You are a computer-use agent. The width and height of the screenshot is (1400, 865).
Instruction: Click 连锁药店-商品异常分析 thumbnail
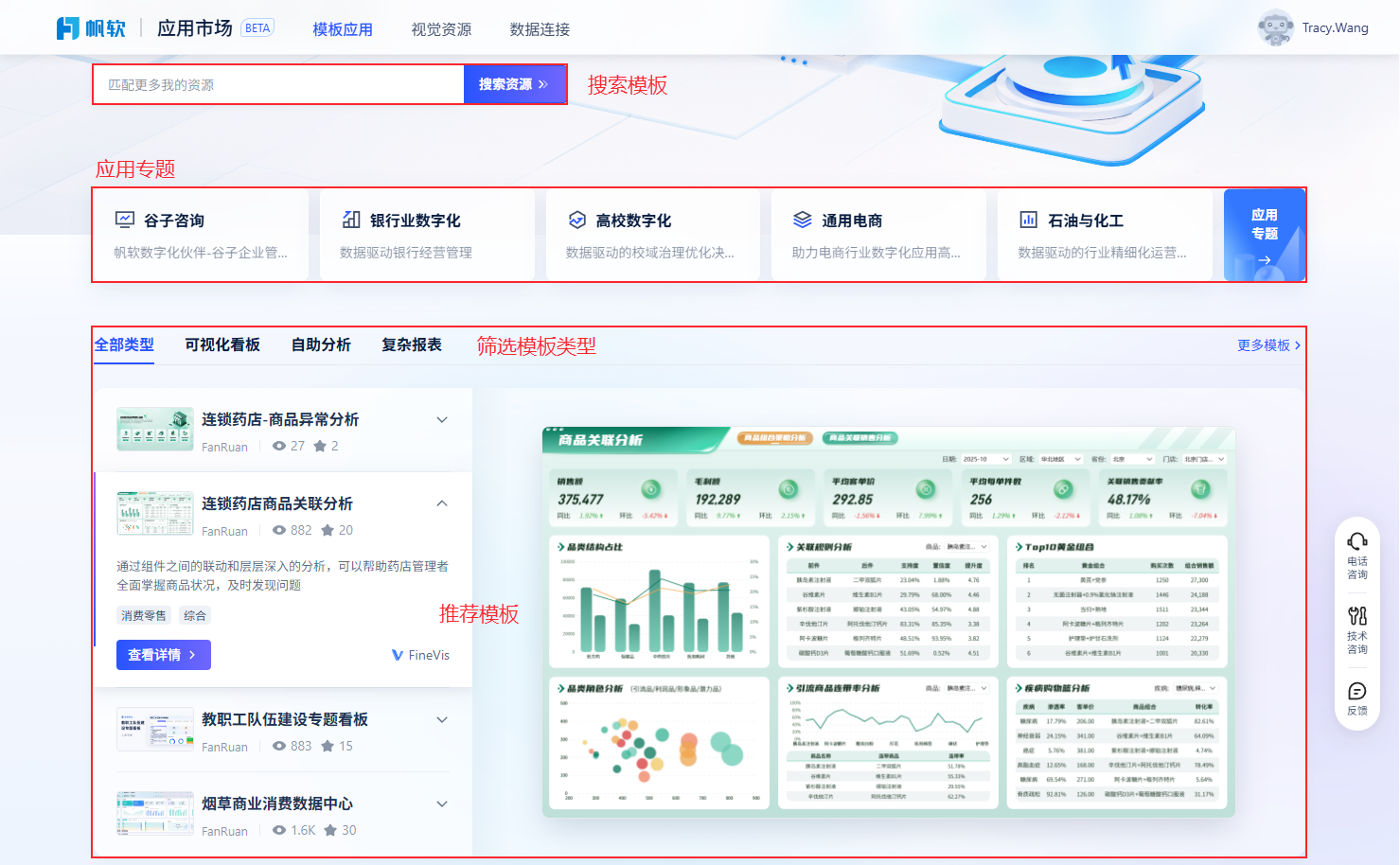point(155,429)
